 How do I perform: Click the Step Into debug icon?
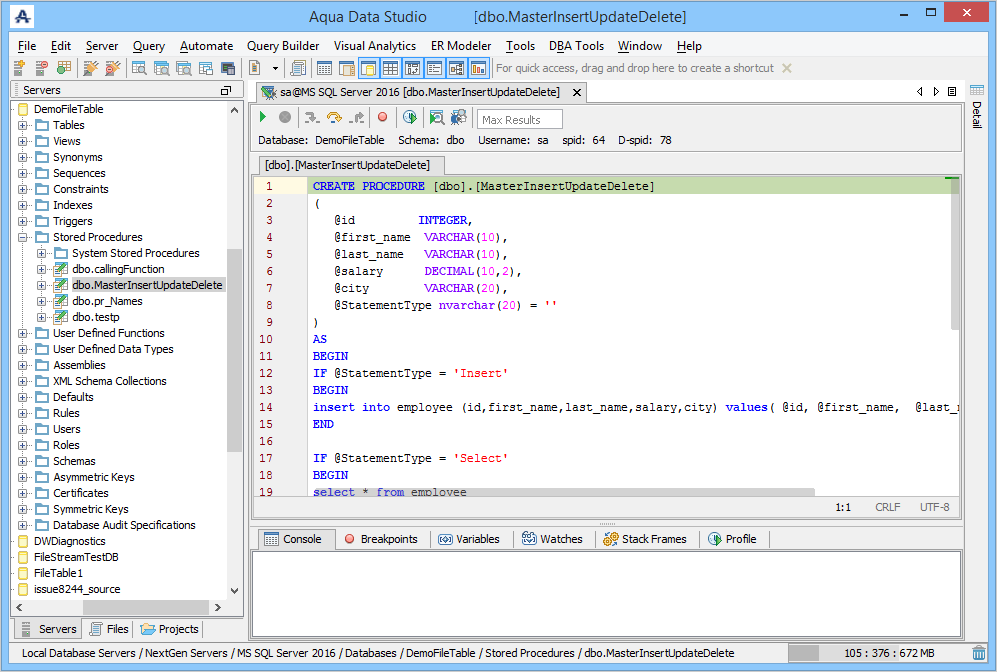click(311, 118)
